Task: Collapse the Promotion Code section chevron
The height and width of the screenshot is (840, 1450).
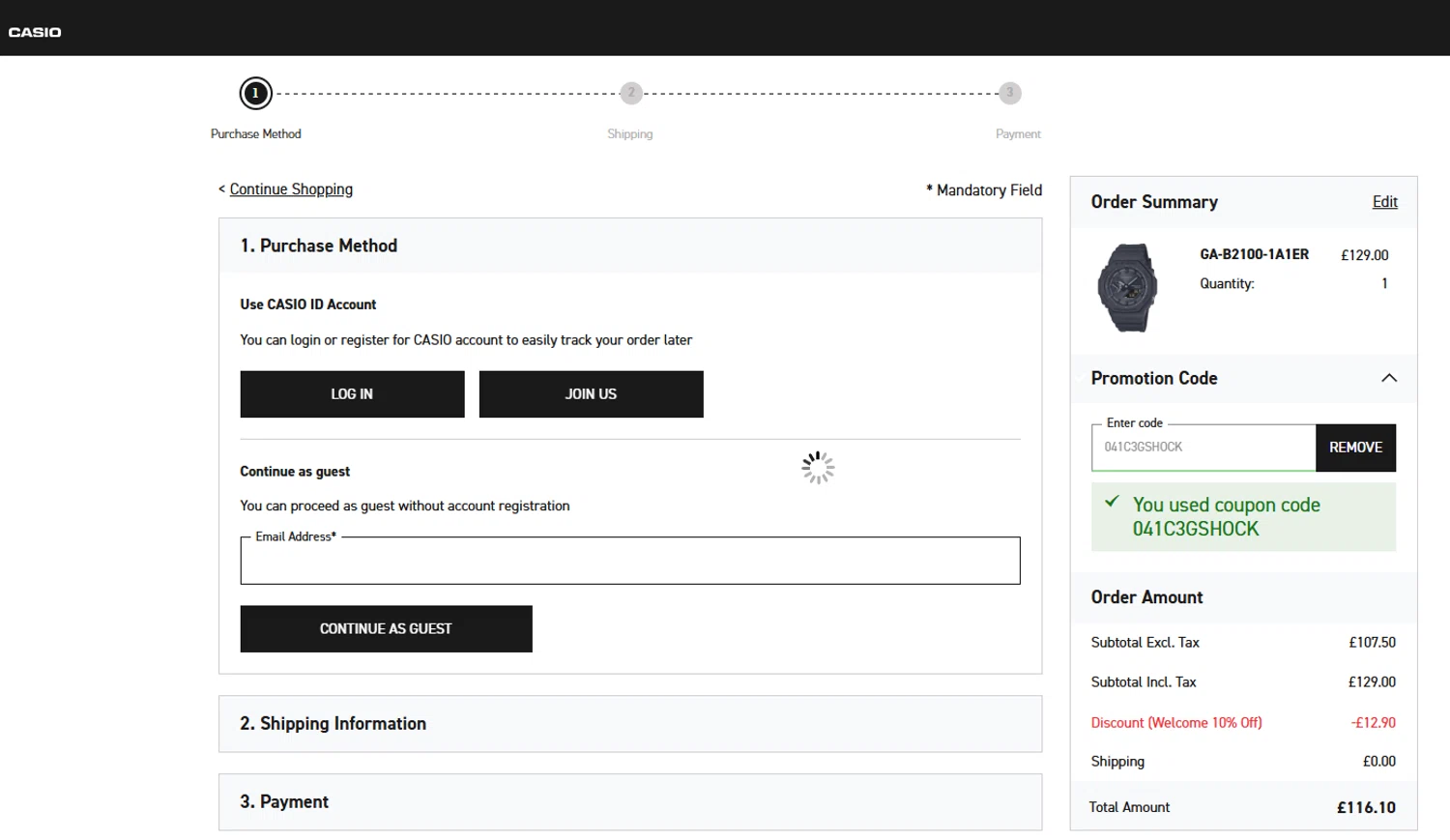Action: (x=1389, y=378)
